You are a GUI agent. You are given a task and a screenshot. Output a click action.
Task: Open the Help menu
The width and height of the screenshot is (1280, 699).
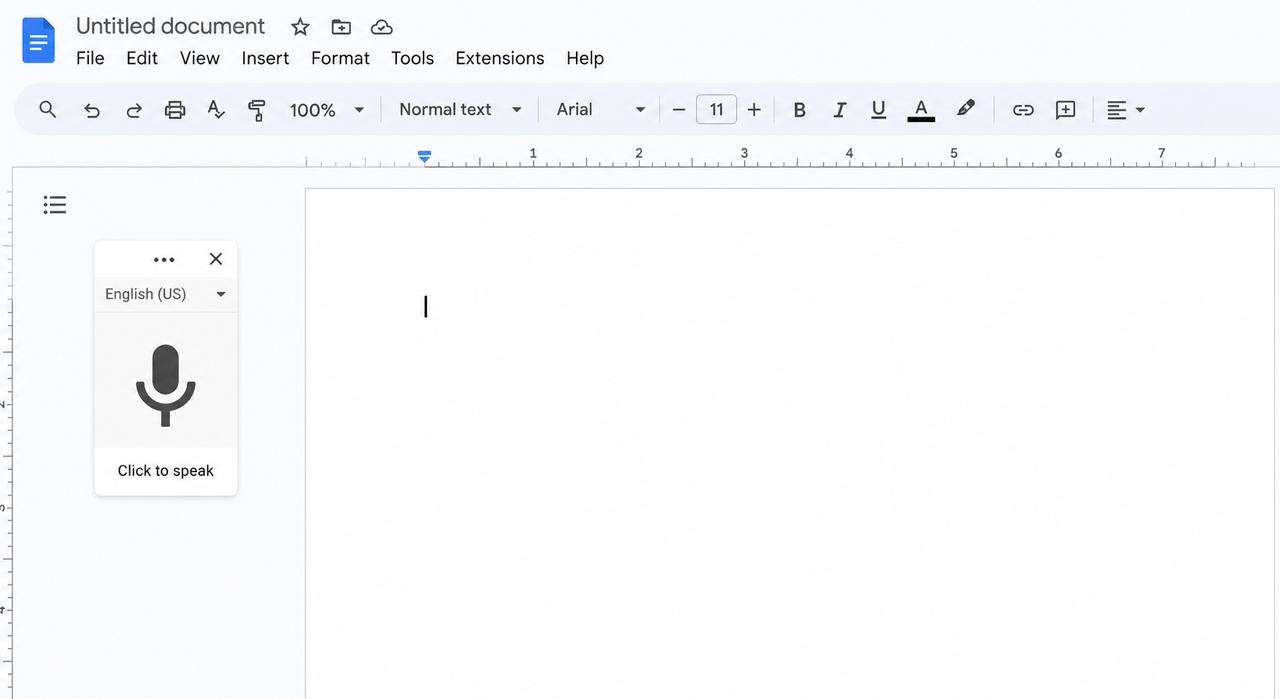pos(585,58)
